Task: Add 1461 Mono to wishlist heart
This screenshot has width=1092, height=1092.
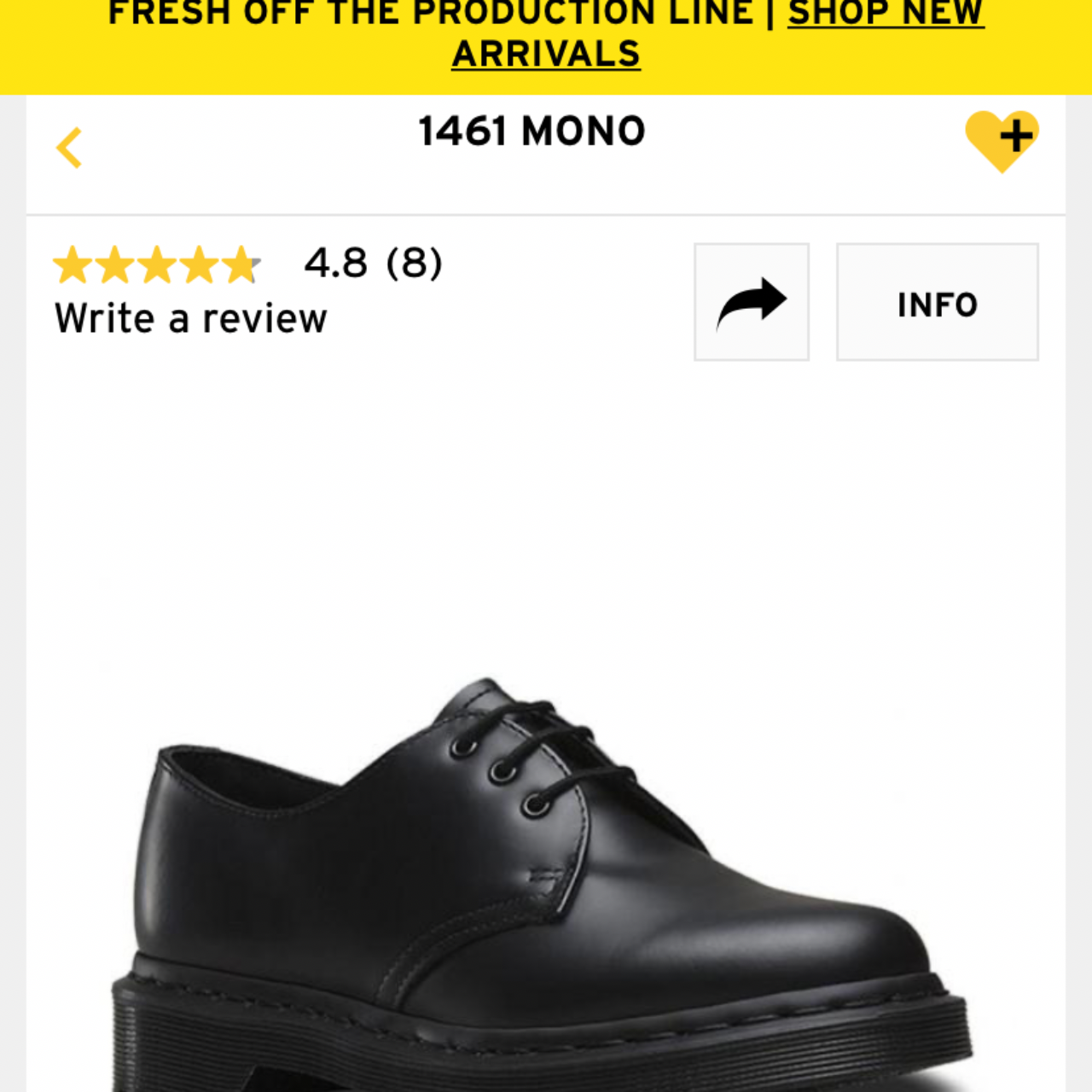Action: coord(1002,140)
